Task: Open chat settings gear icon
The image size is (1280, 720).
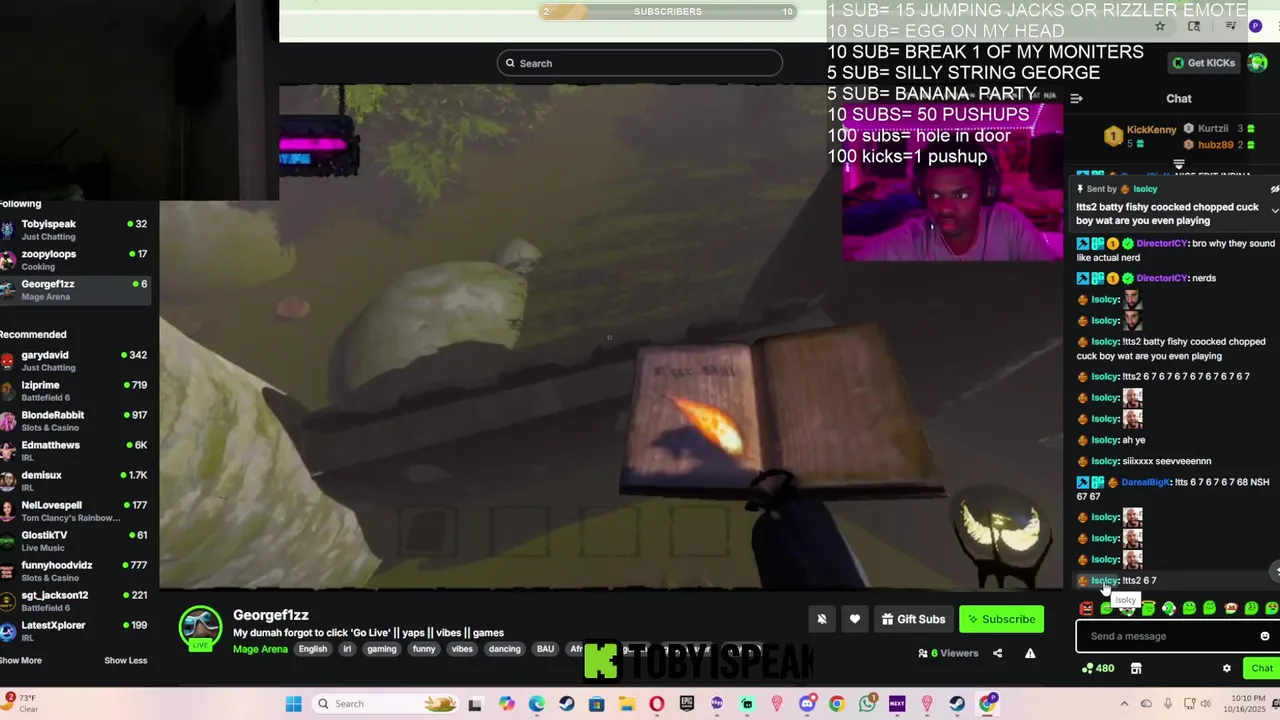Action: point(1227,668)
